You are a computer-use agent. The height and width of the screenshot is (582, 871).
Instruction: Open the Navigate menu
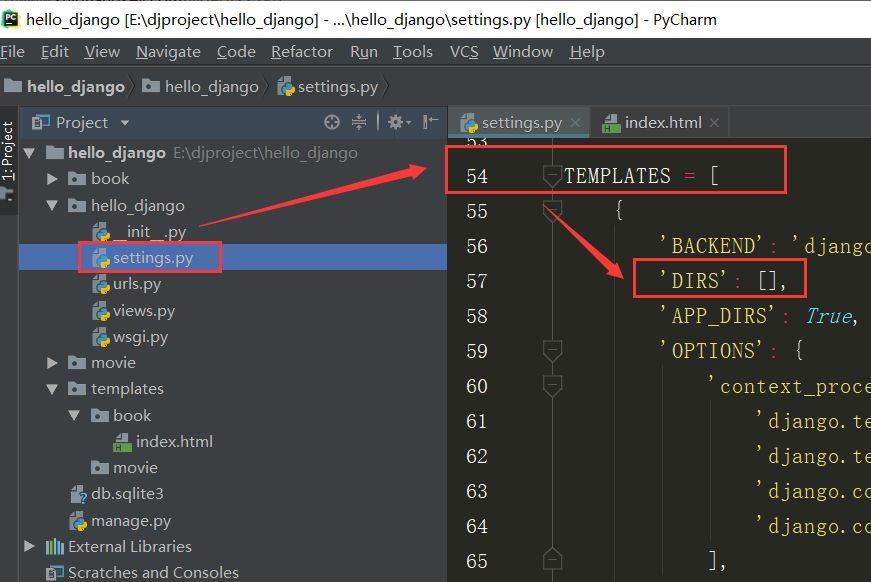(168, 52)
